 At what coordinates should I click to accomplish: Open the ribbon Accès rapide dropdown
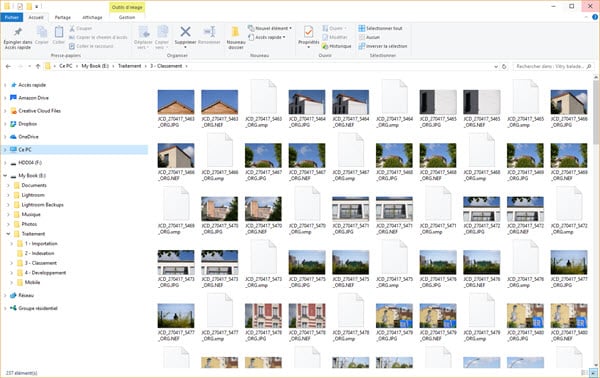(267, 37)
